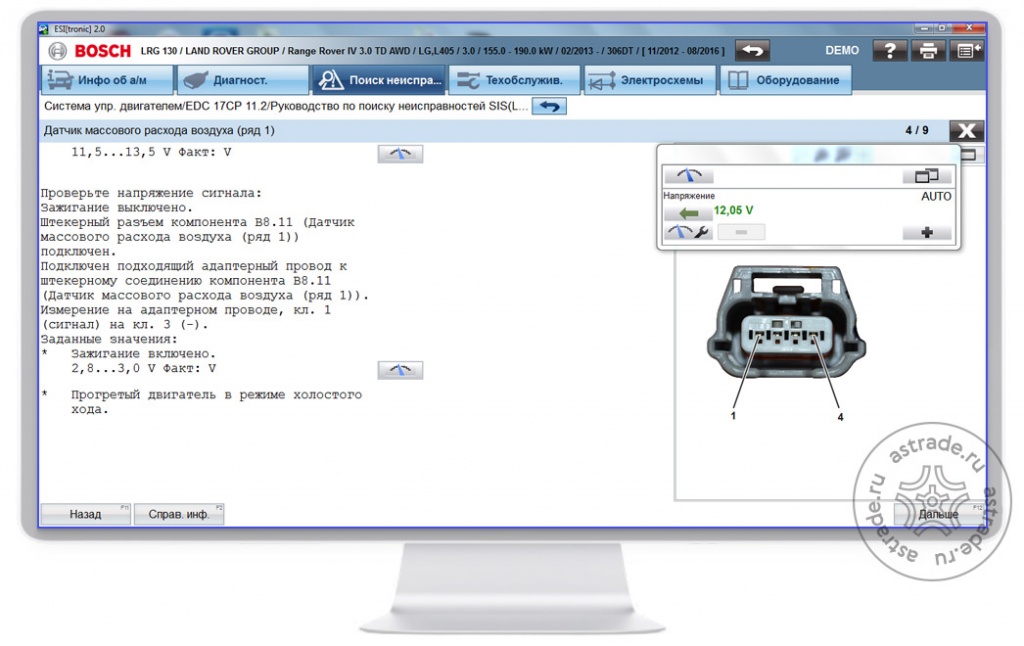Open the Техобслужив. tab
This screenshot has height=646, width=1024.
(x=515, y=80)
